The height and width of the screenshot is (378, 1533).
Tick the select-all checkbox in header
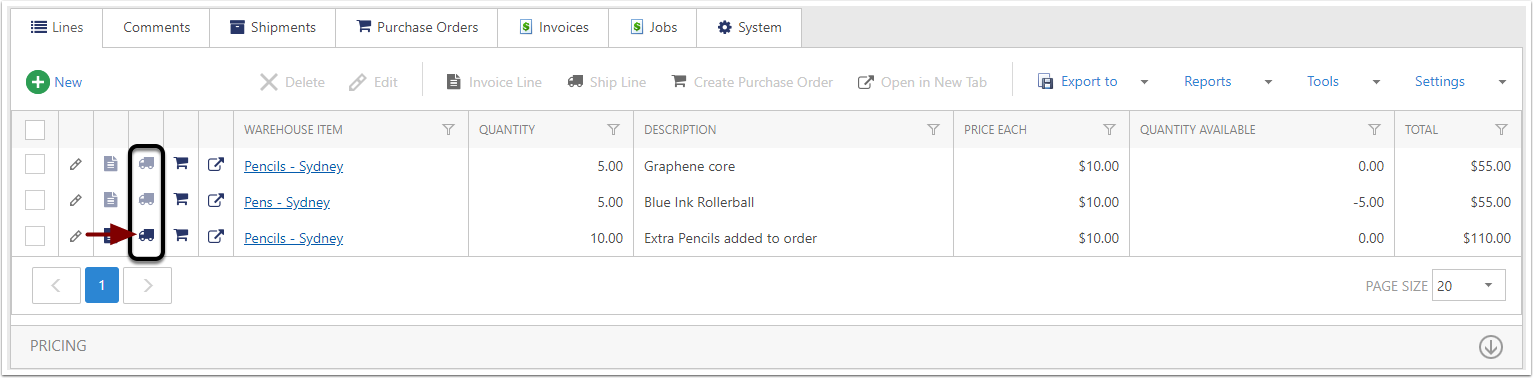click(x=35, y=130)
